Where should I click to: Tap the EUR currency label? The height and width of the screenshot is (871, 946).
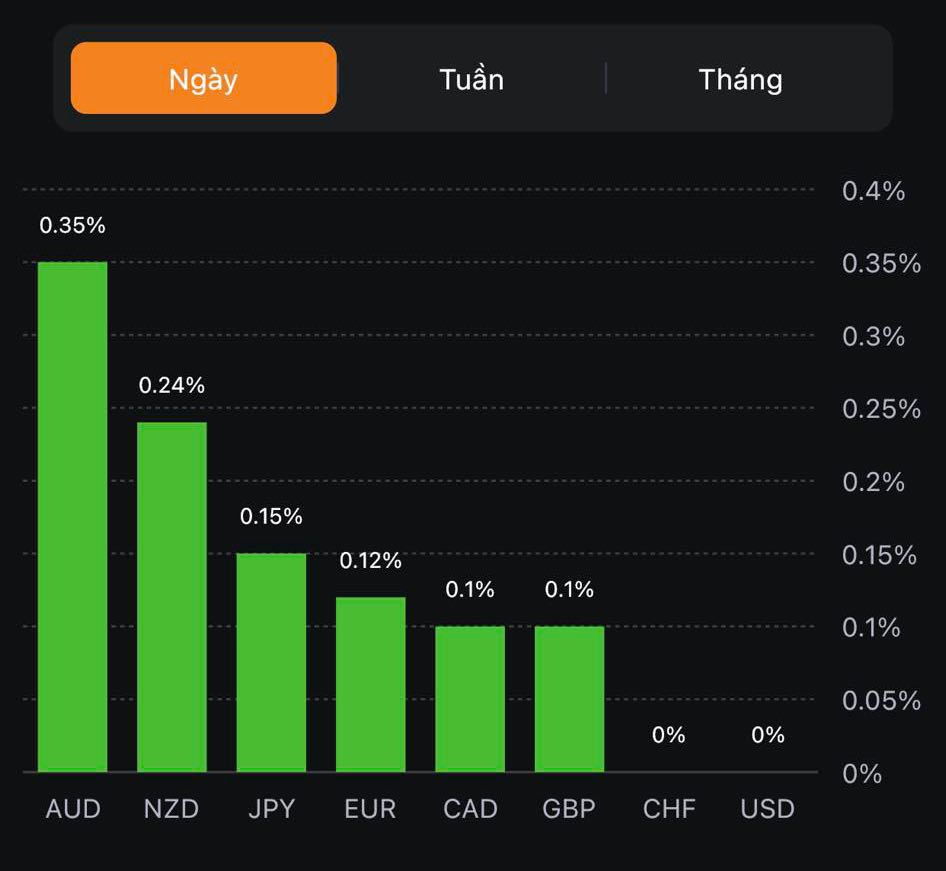coord(370,809)
